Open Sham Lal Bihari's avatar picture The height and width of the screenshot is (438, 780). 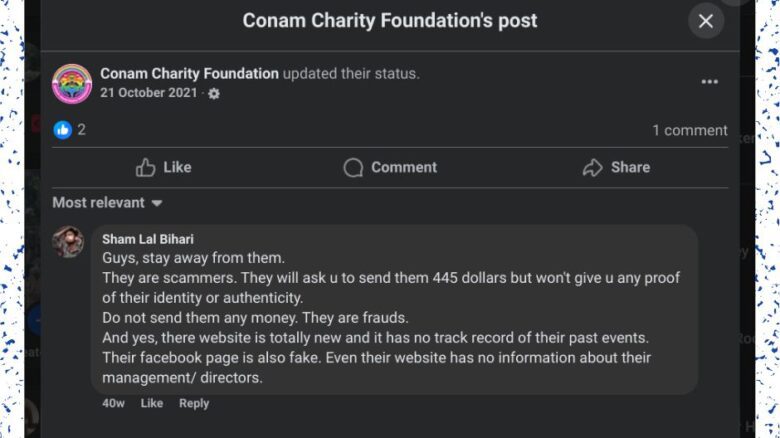(68, 241)
